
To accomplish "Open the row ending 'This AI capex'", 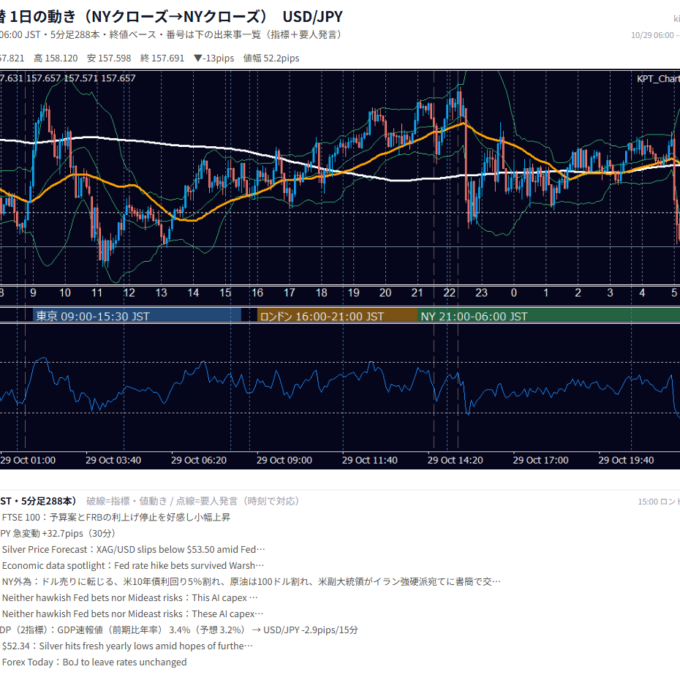I will pos(130,598).
